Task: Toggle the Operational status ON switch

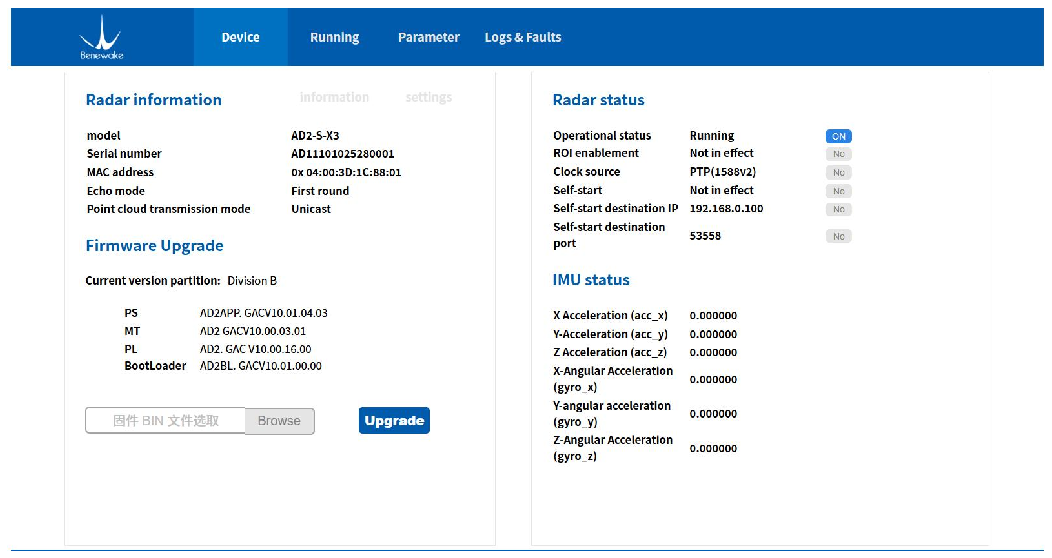Action: click(x=839, y=136)
